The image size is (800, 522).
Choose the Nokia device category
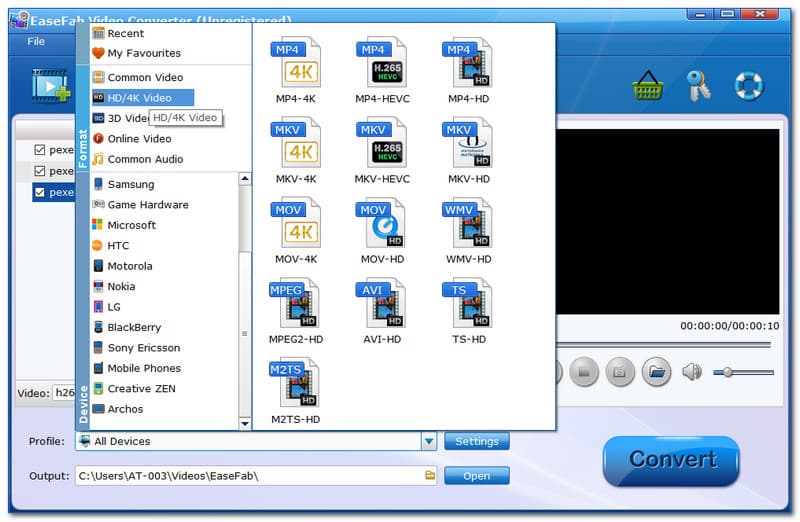click(x=114, y=286)
